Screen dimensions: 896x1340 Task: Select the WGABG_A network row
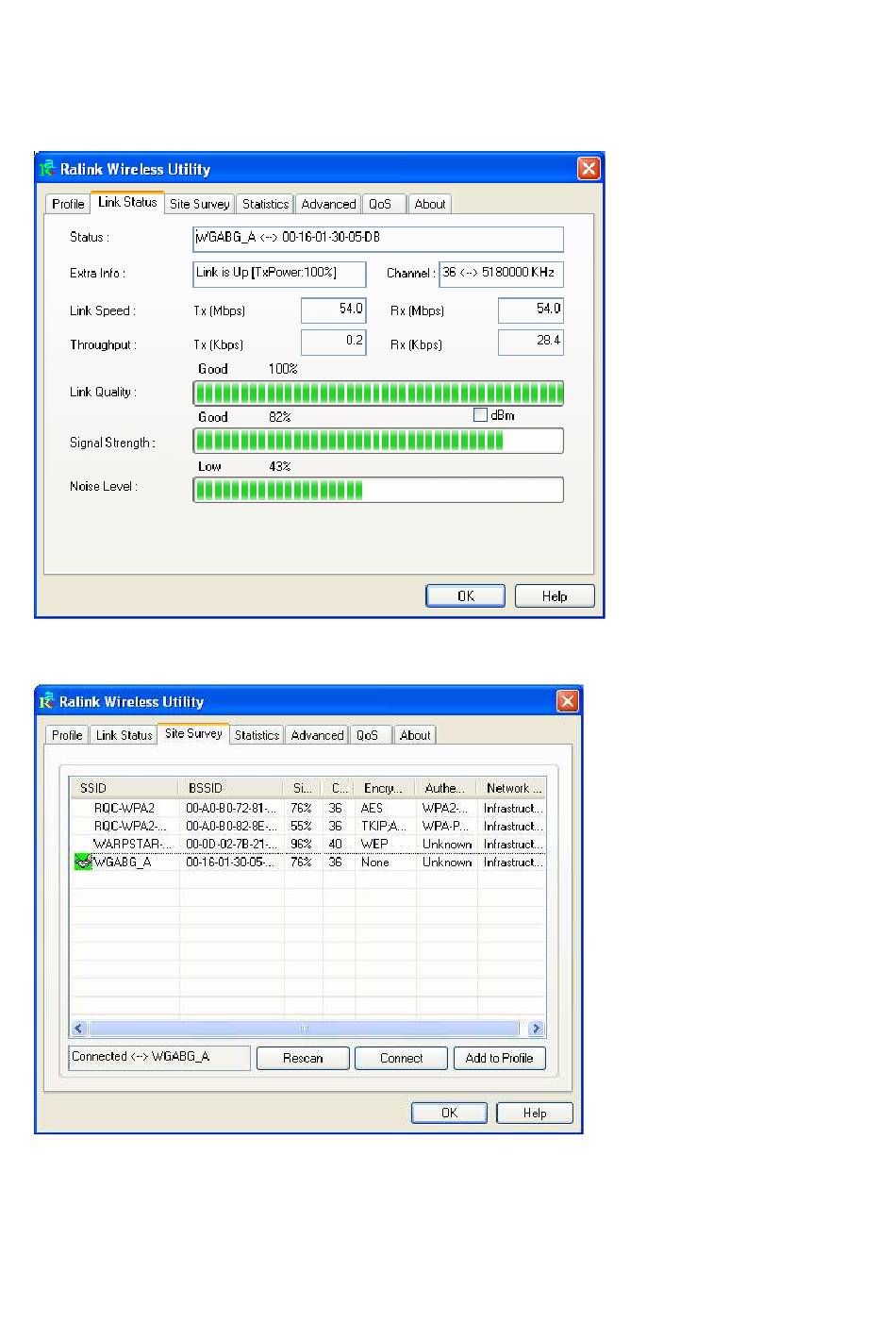[308, 862]
